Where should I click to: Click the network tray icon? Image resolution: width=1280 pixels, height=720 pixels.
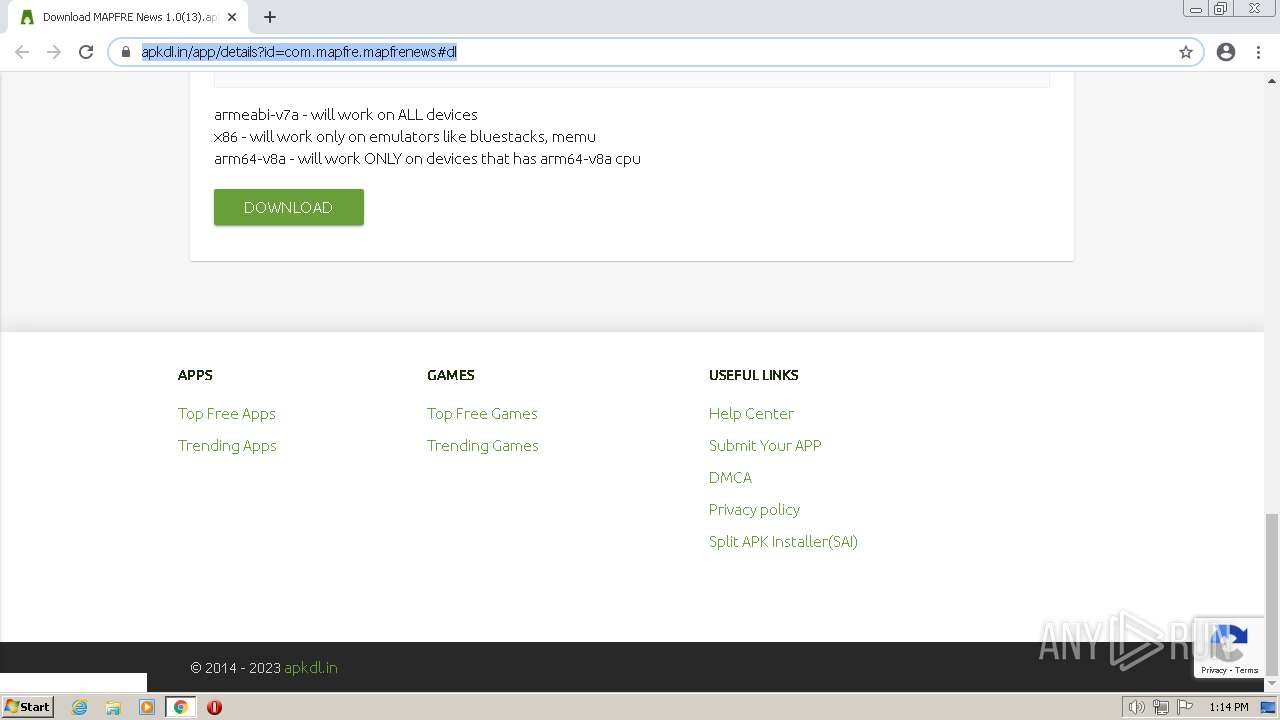coord(1161,707)
